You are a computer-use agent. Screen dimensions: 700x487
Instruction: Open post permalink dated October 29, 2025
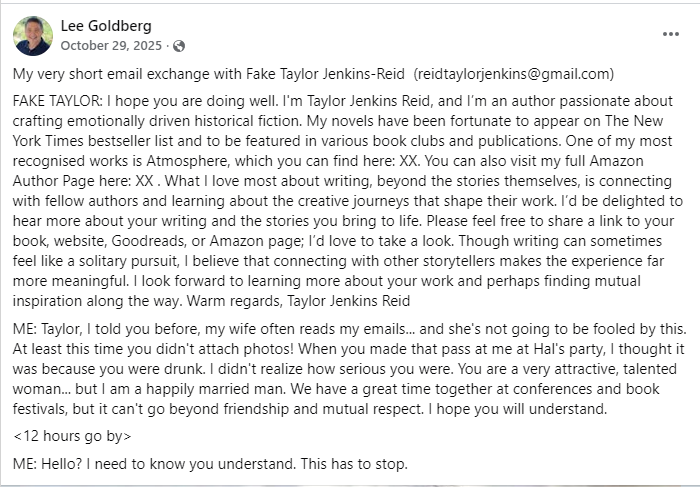[x=111, y=46]
